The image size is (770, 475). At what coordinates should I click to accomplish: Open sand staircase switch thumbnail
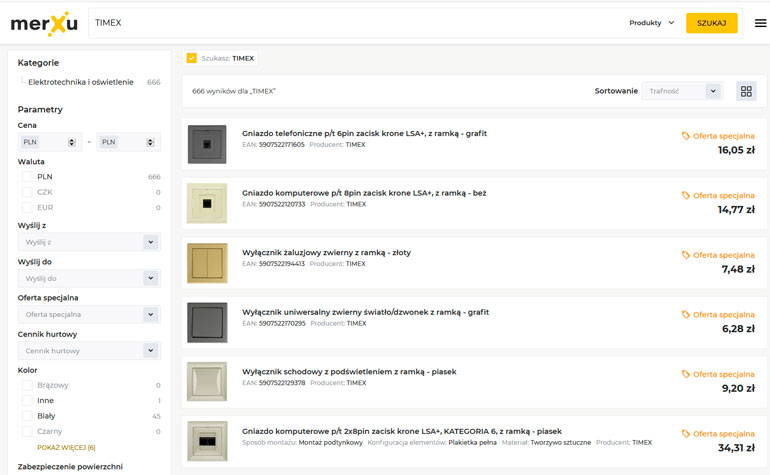207,382
